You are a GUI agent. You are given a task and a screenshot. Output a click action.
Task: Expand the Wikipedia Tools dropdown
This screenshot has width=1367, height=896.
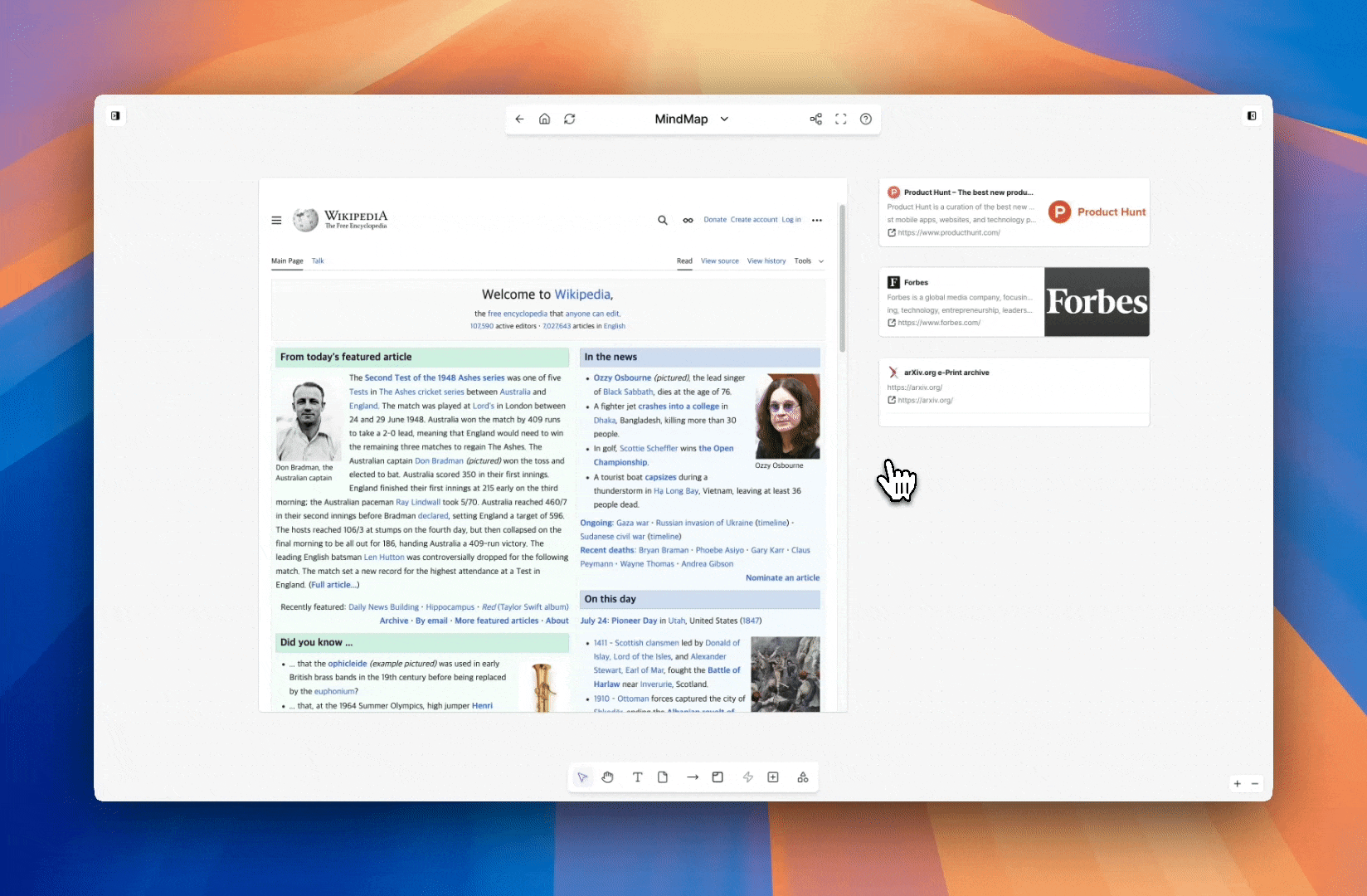pos(808,261)
